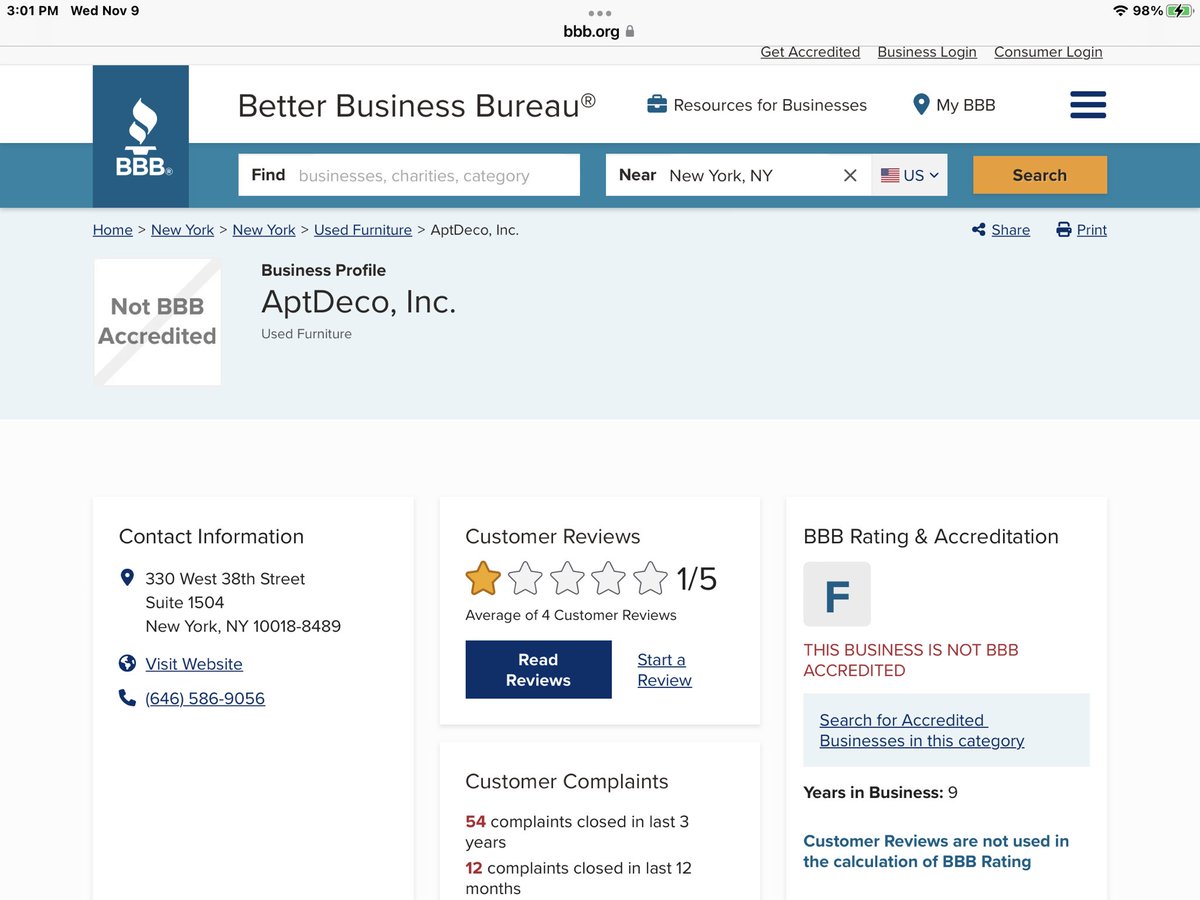1200x900 pixels.
Task: Tap the three-dot multitasking control at the top
Action: tap(600, 13)
